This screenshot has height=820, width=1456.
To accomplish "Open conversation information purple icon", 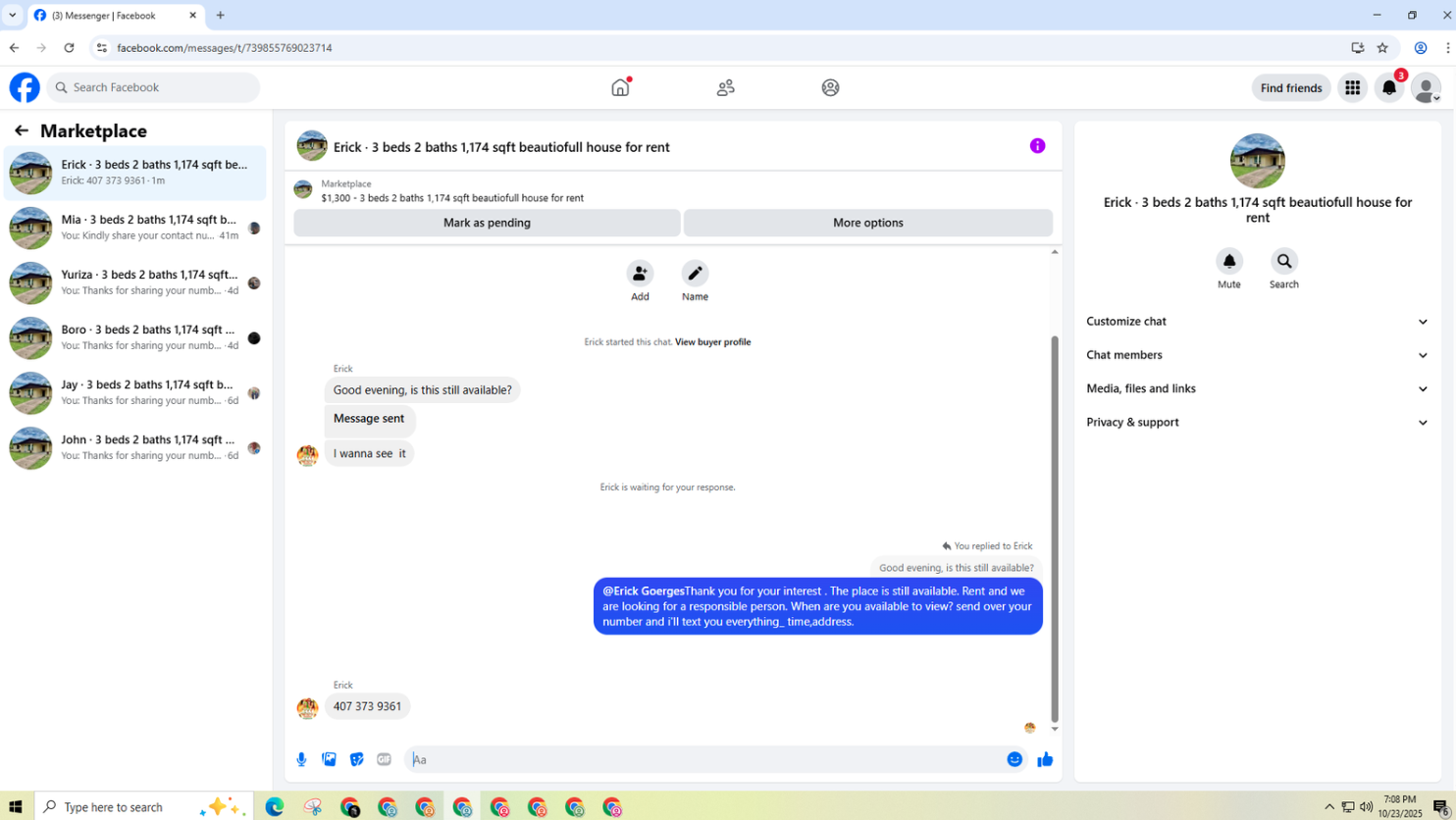I will (1037, 146).
